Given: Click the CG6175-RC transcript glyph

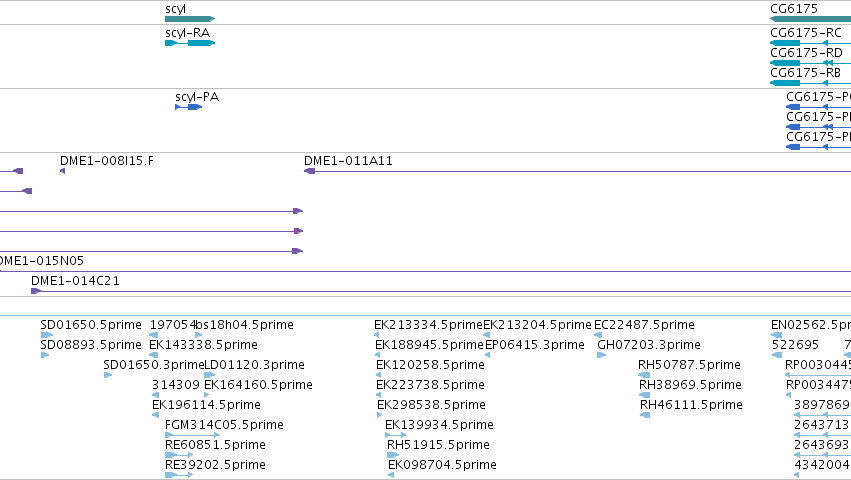Looking at the screenshot, I should click(810, 43).
